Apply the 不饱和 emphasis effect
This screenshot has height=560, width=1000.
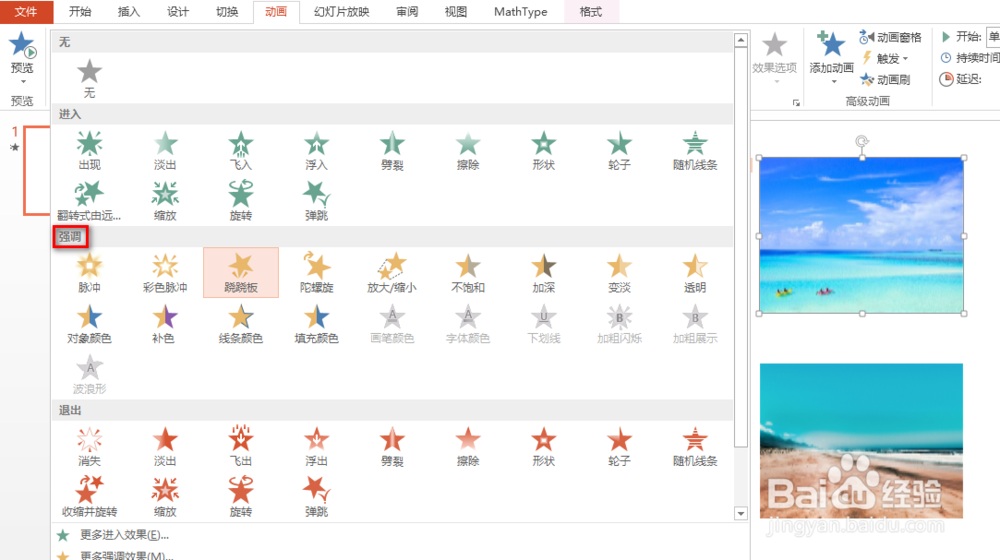468,273
